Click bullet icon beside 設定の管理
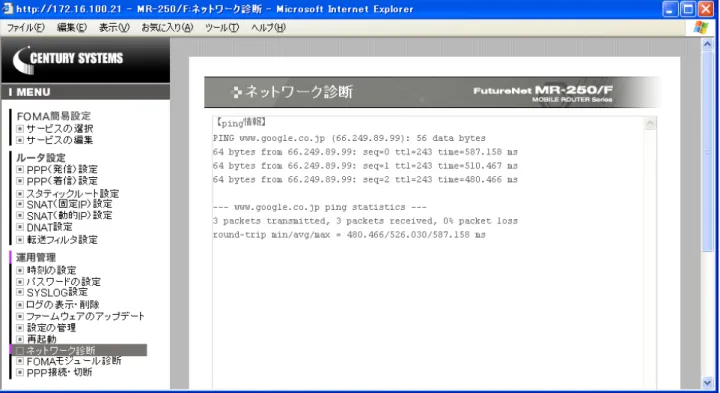 (x=20, y=328)
